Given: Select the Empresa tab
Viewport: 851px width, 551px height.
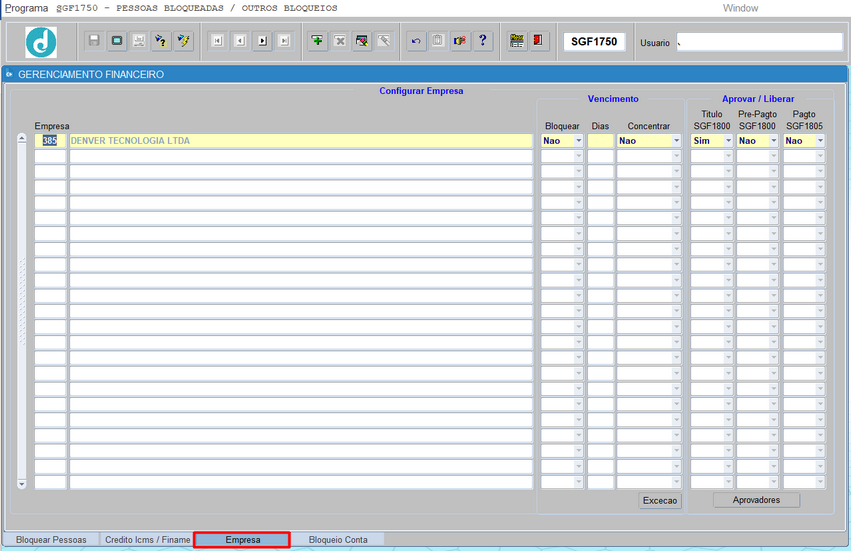Looking at the screenshot, I should 243,540.
